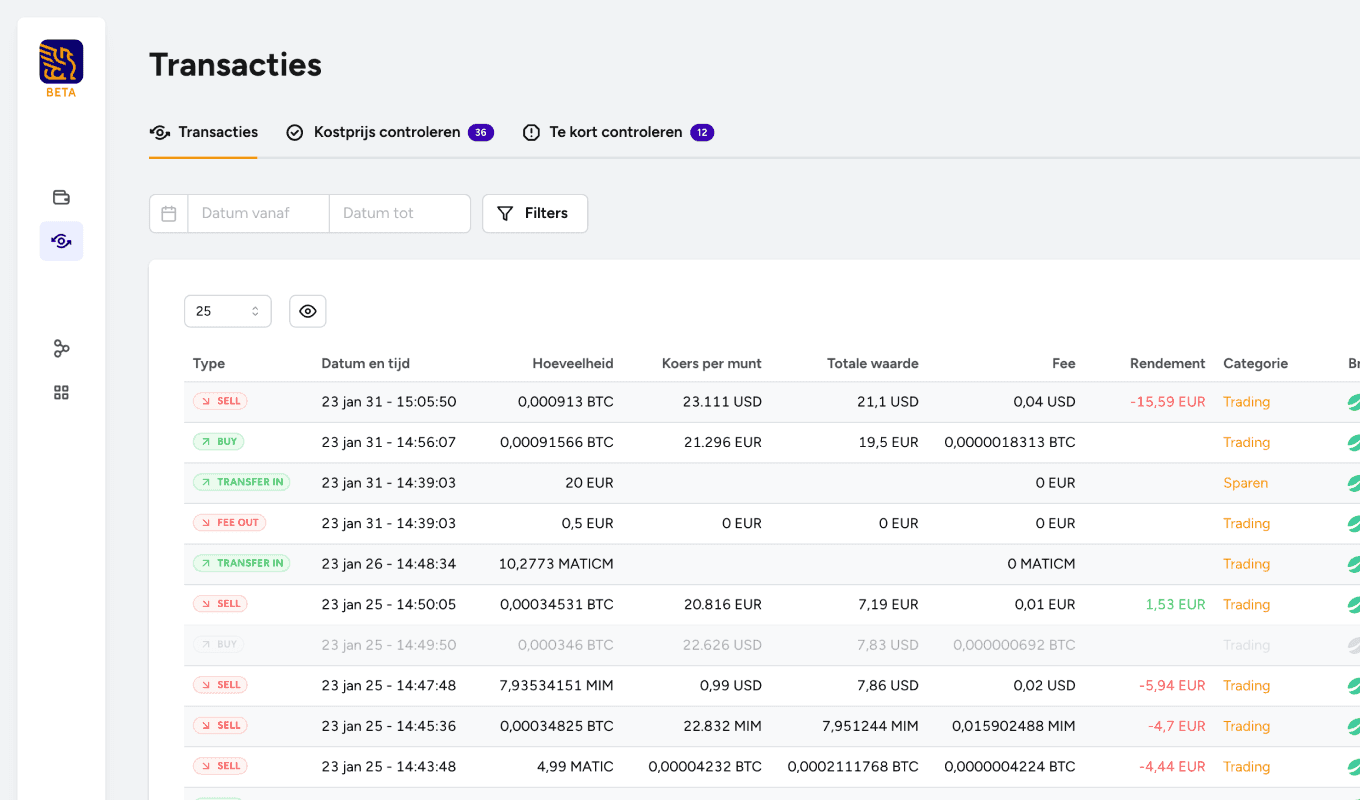Select the -4,7 EUR rendement value
Screen dimensions: 1360x800
(1176, 726)
